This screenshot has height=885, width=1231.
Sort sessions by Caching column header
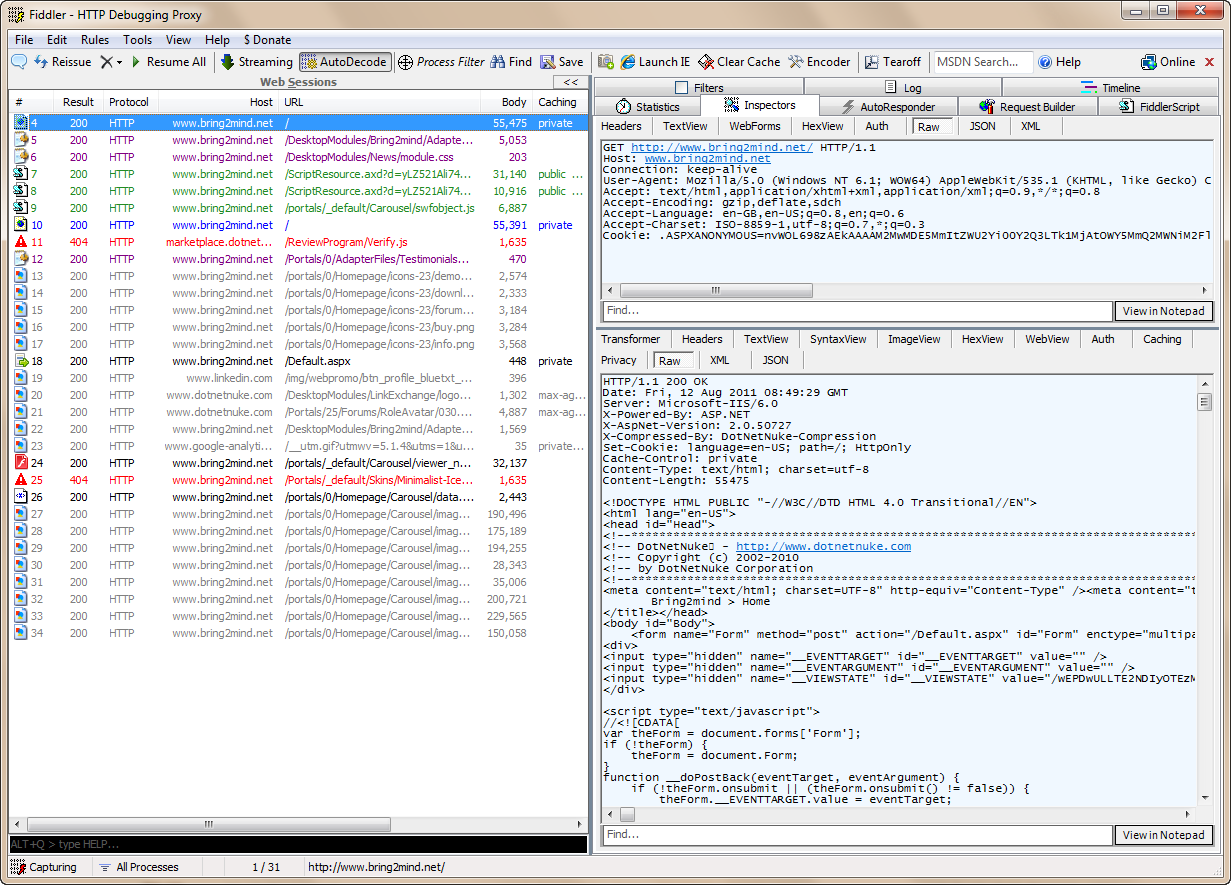click(558, 102)
